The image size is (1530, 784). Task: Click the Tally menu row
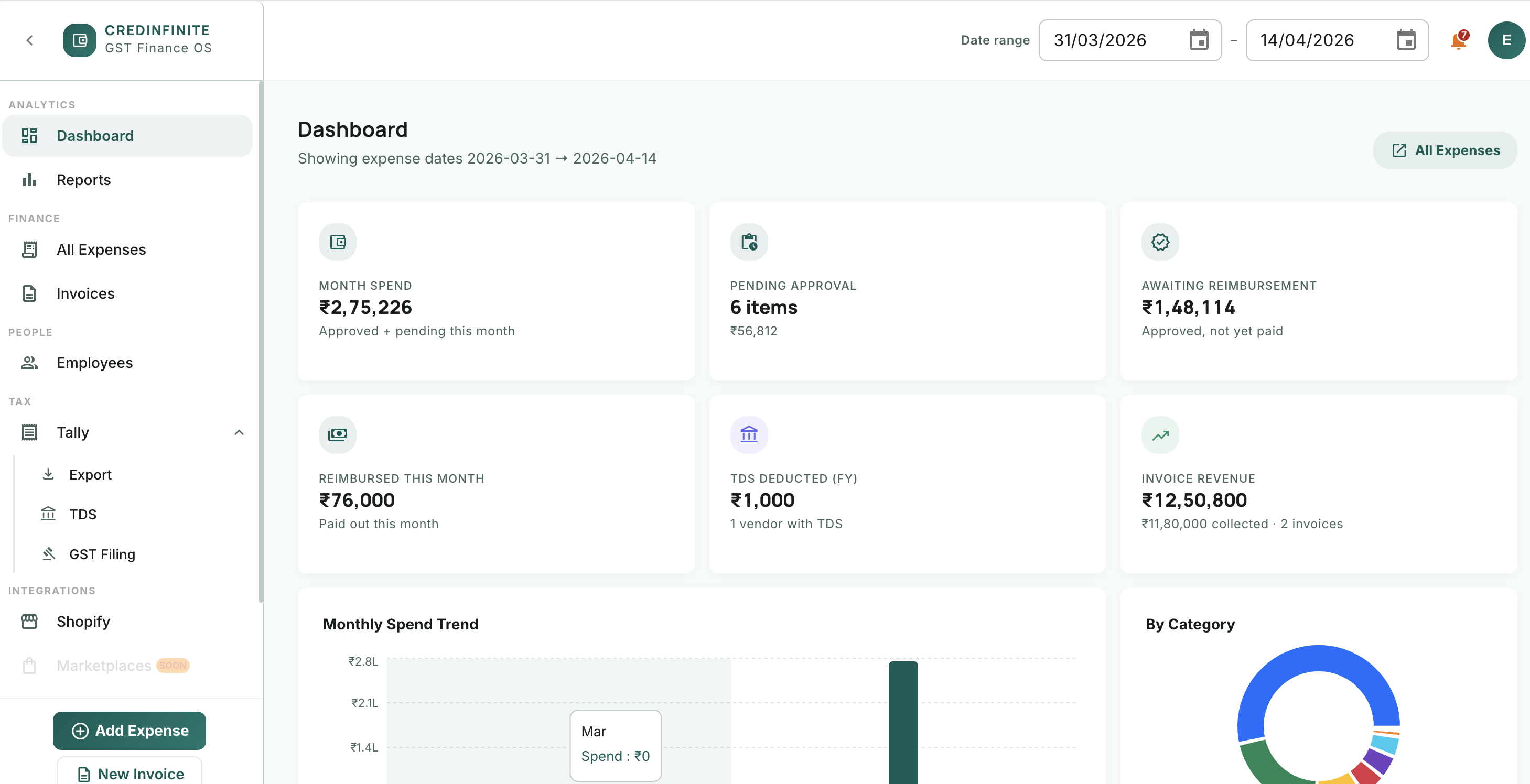(x=128, y=432)
